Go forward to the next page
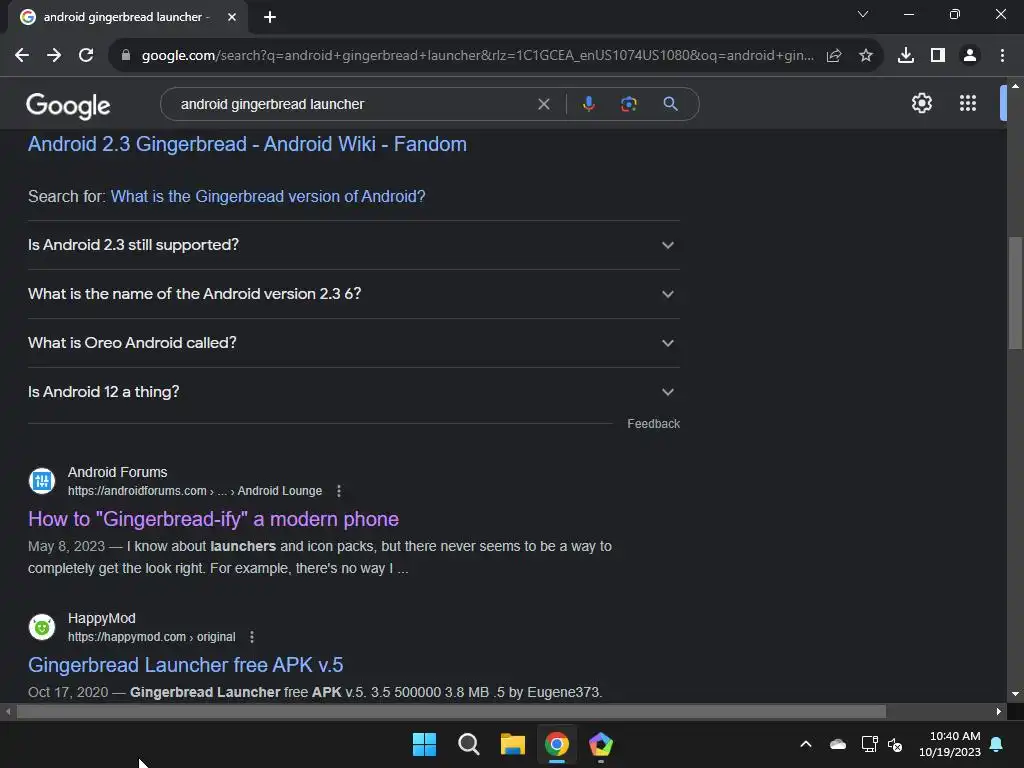1024x768 pixels. click(54, 56)
